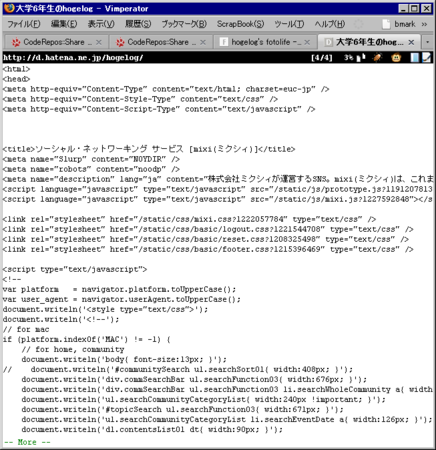This screenshot has height=450, width=436.
Task: Open the 編集(E) menu
Action: (x=64, y=24)
